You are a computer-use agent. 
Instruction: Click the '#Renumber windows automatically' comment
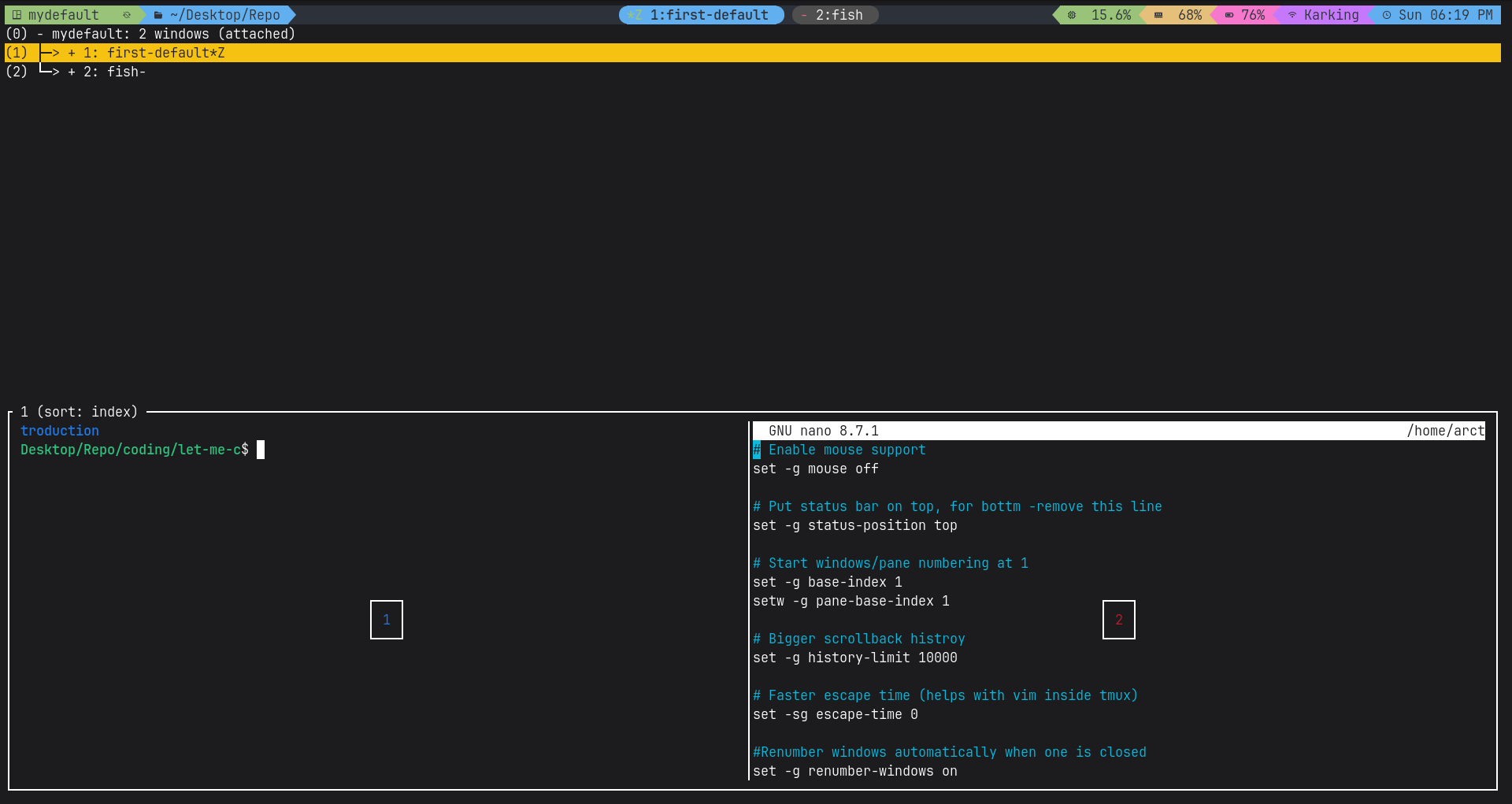click(950, 752)
